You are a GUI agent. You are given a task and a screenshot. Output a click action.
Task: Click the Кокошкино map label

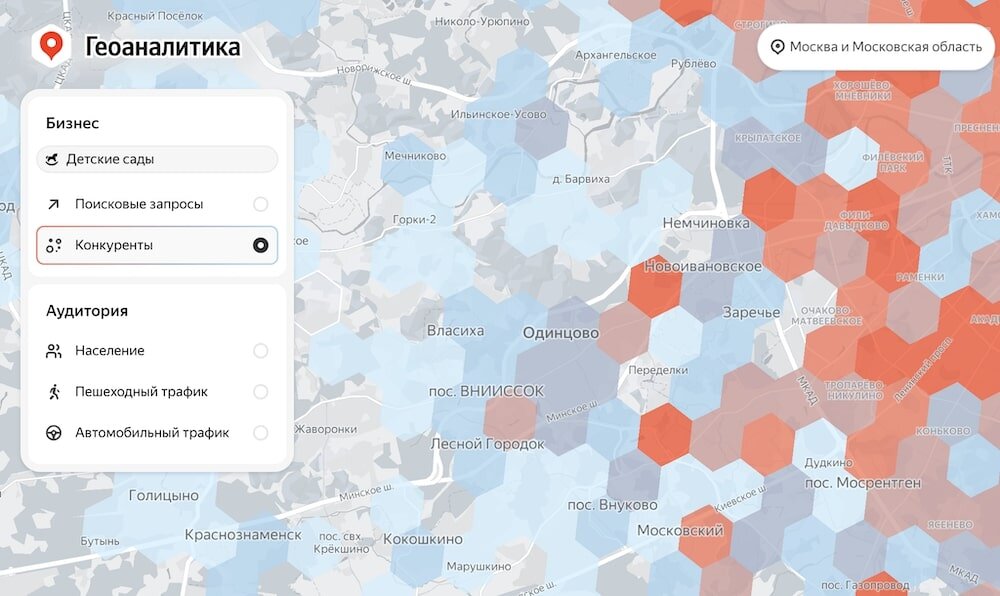pos(423,539)
